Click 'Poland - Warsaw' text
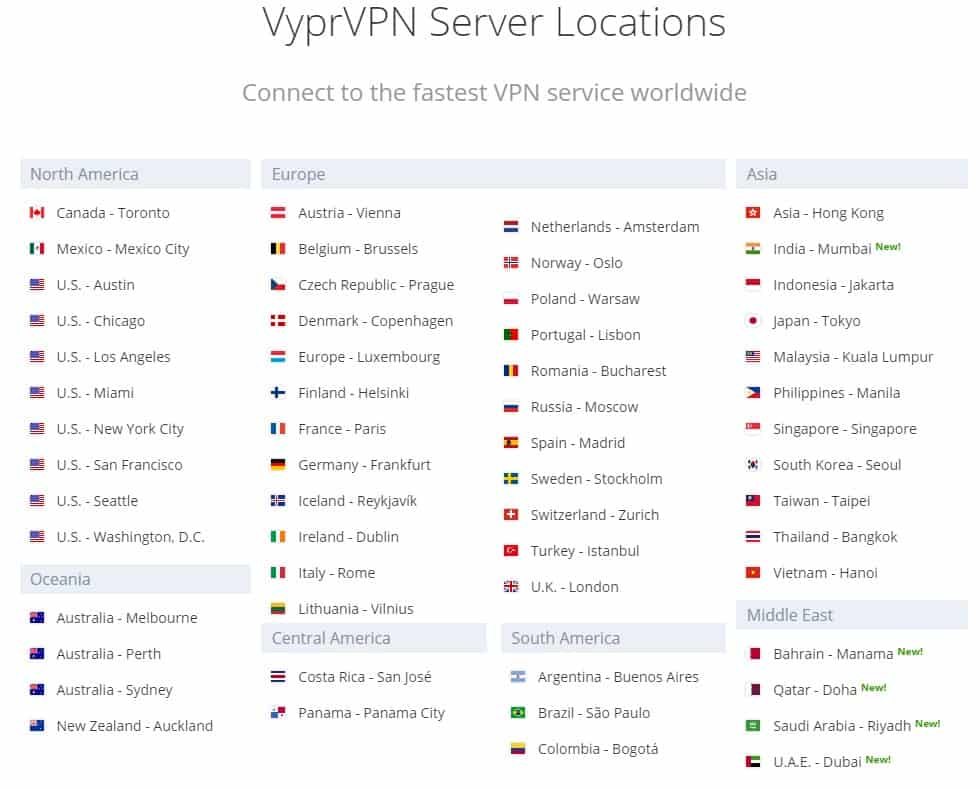Screen dimensions: 980x789 coord(585,299)
